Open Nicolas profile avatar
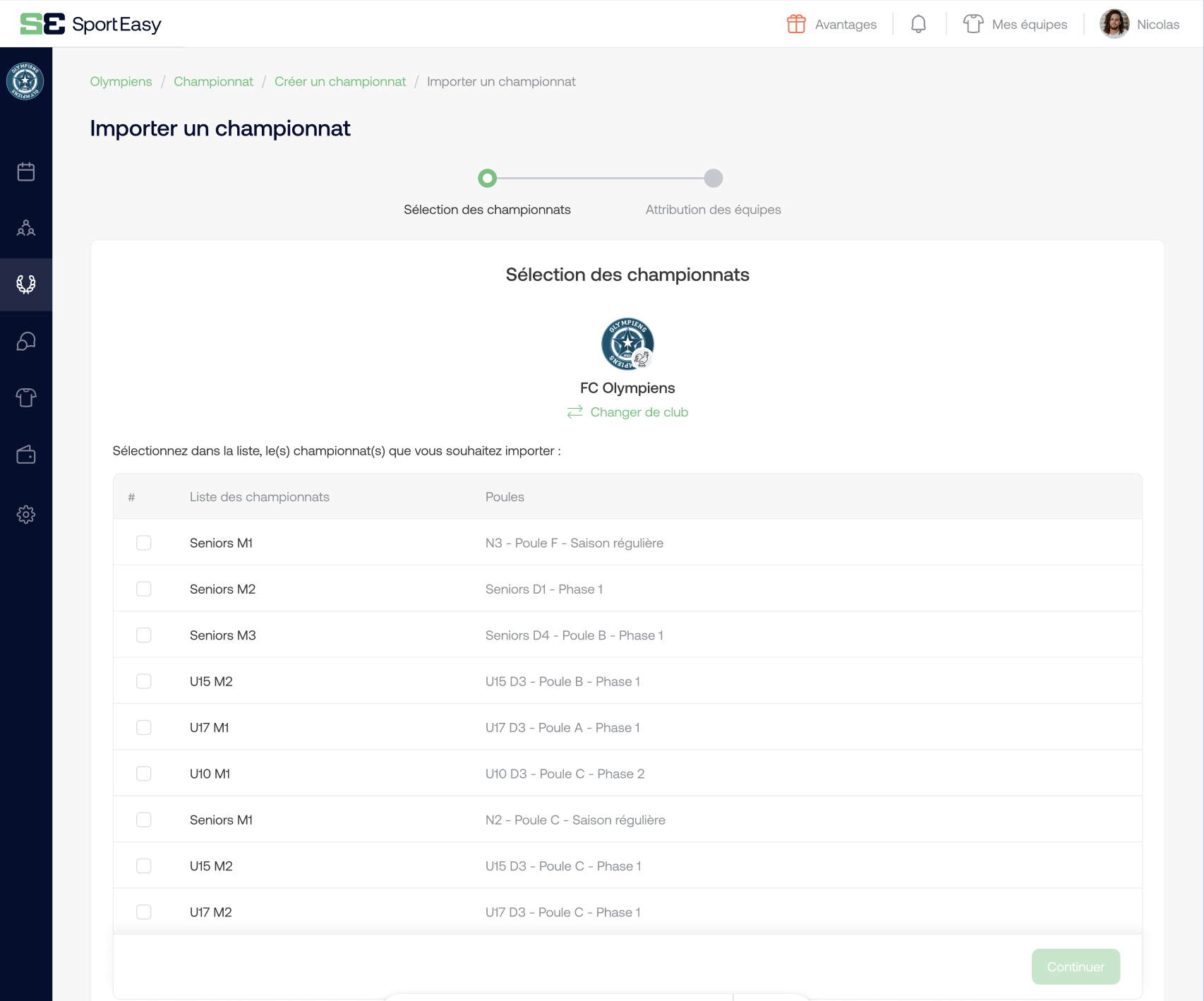 click(1114, 24)
